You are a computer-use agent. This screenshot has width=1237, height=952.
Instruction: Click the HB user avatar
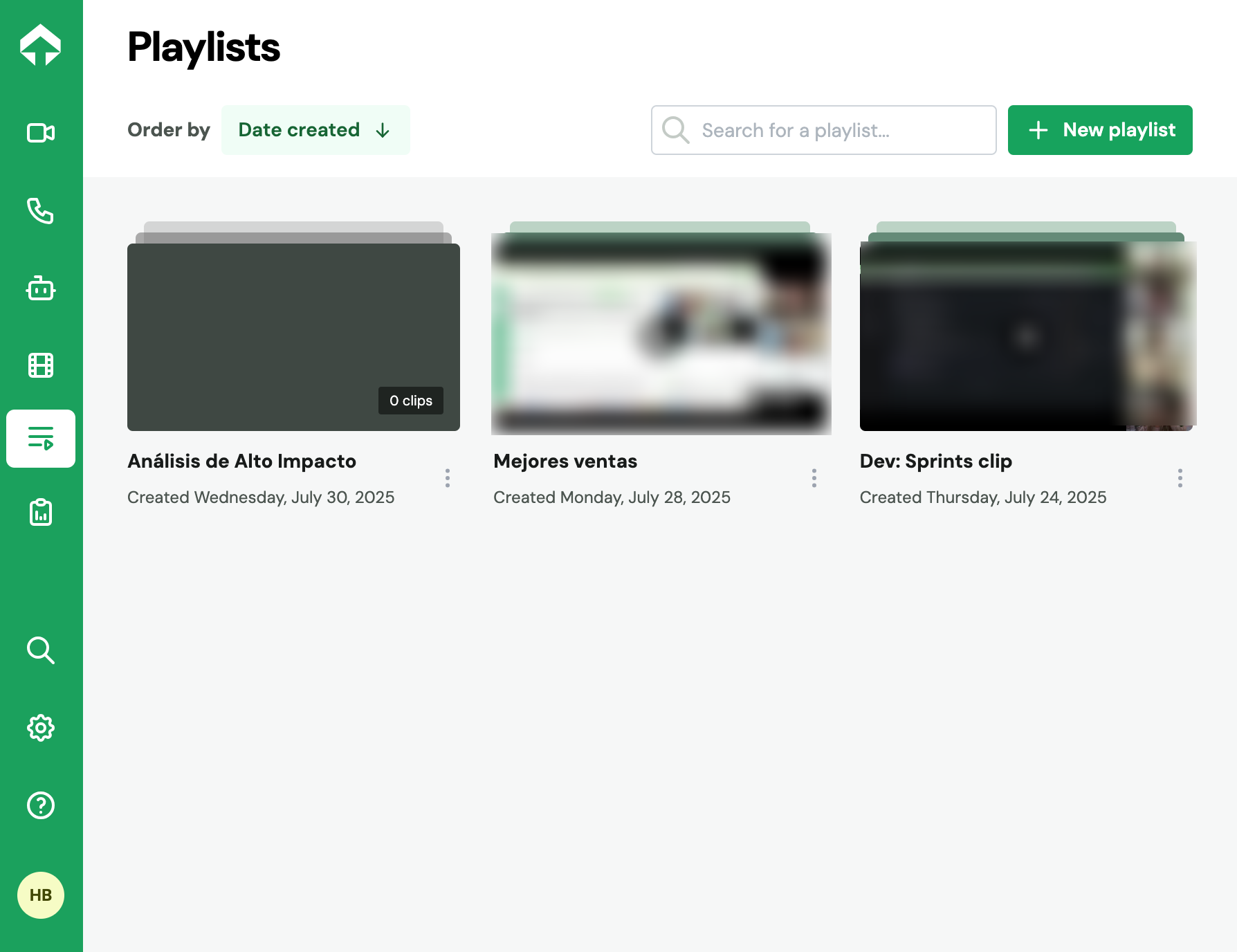tap(41, 895)
